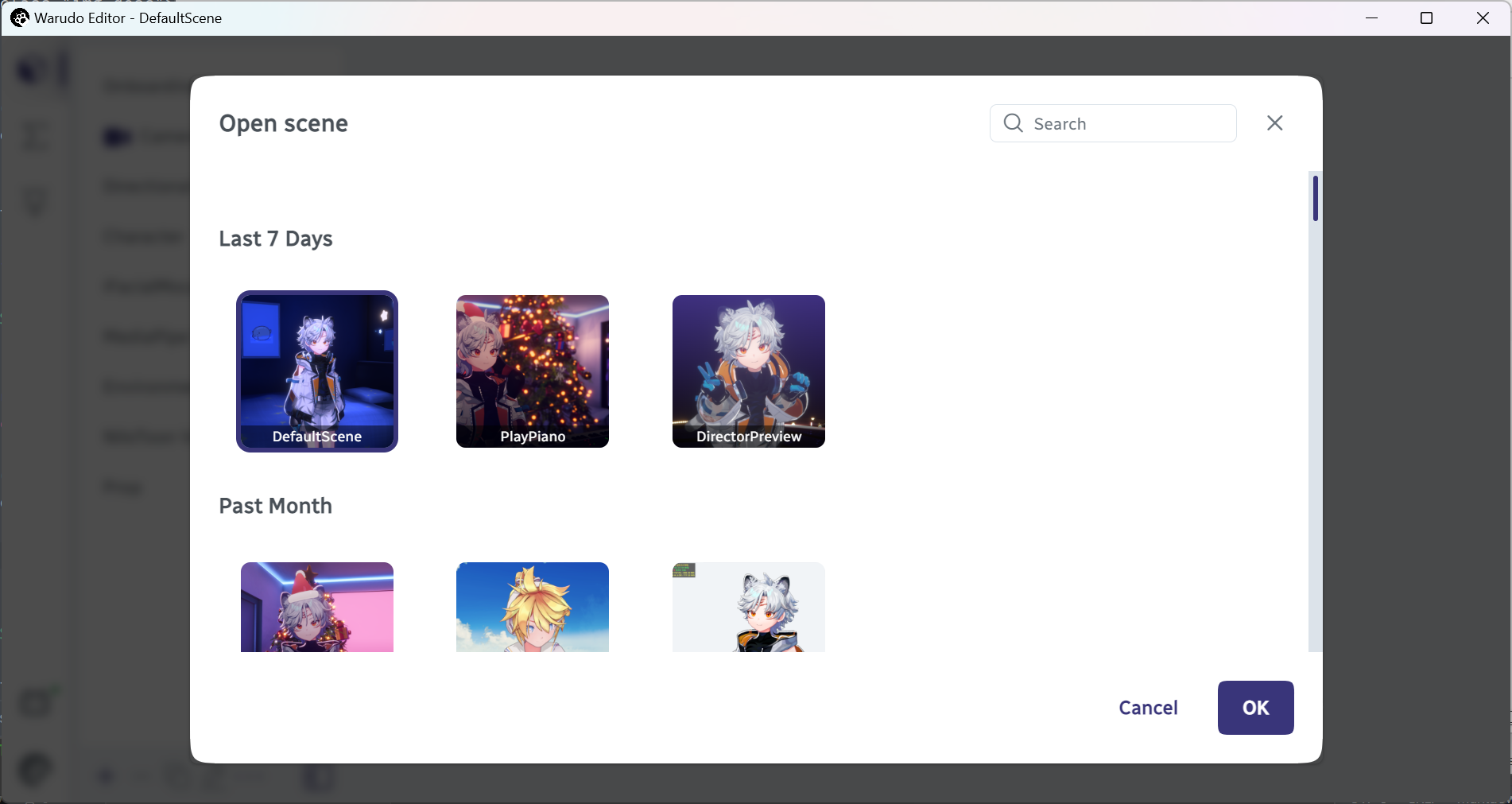Confirm with the OK button
Image resolution: width=1512 pixels, height=804 pixels.
tap(1256, 708)
